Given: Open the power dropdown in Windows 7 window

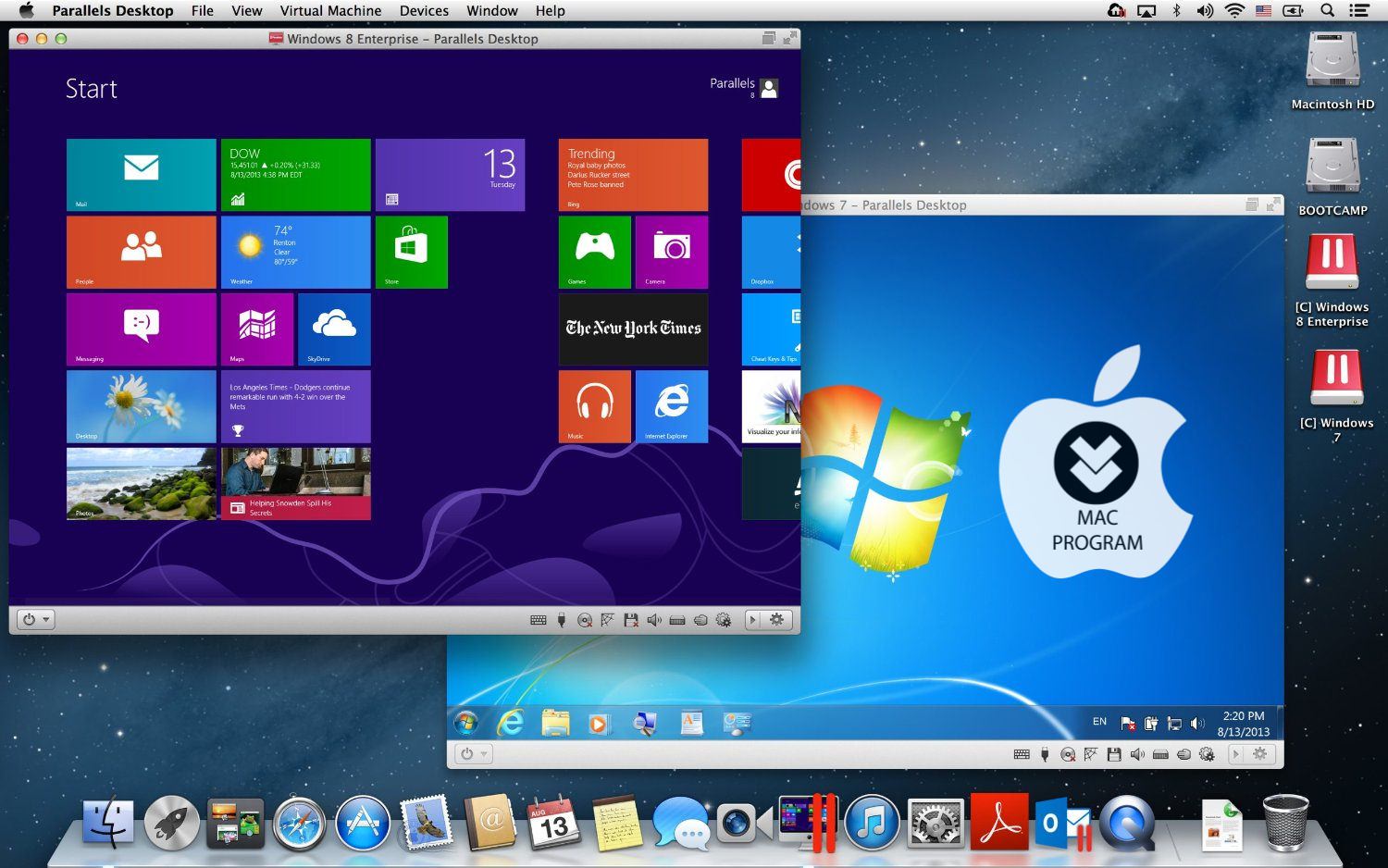Looking at the screenshot, I should tap(473, 754).
